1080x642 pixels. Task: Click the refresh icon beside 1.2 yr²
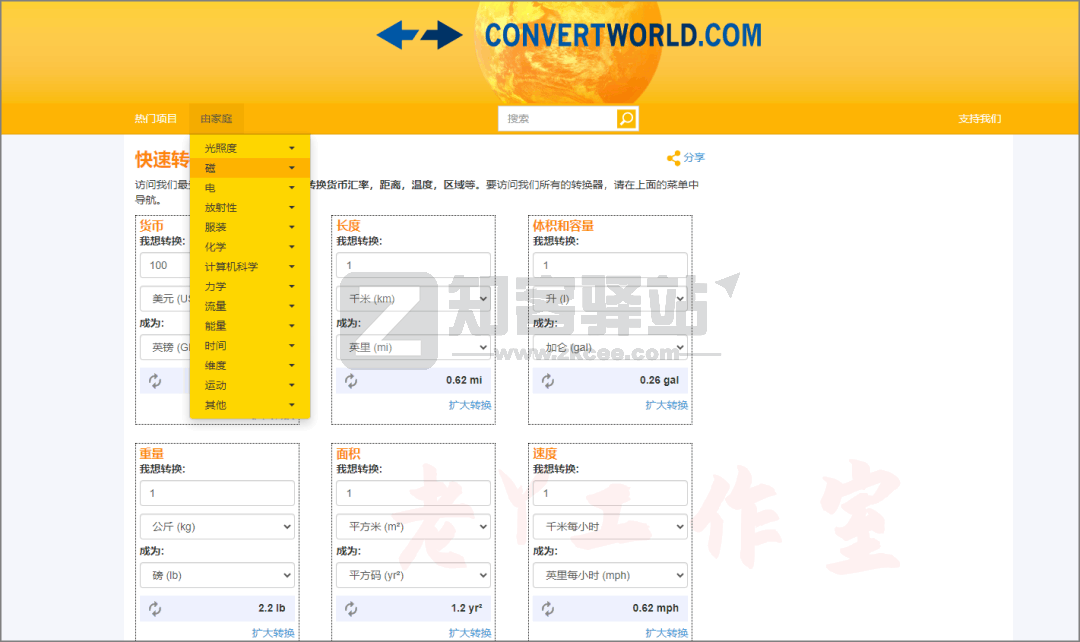coord(349,608)
